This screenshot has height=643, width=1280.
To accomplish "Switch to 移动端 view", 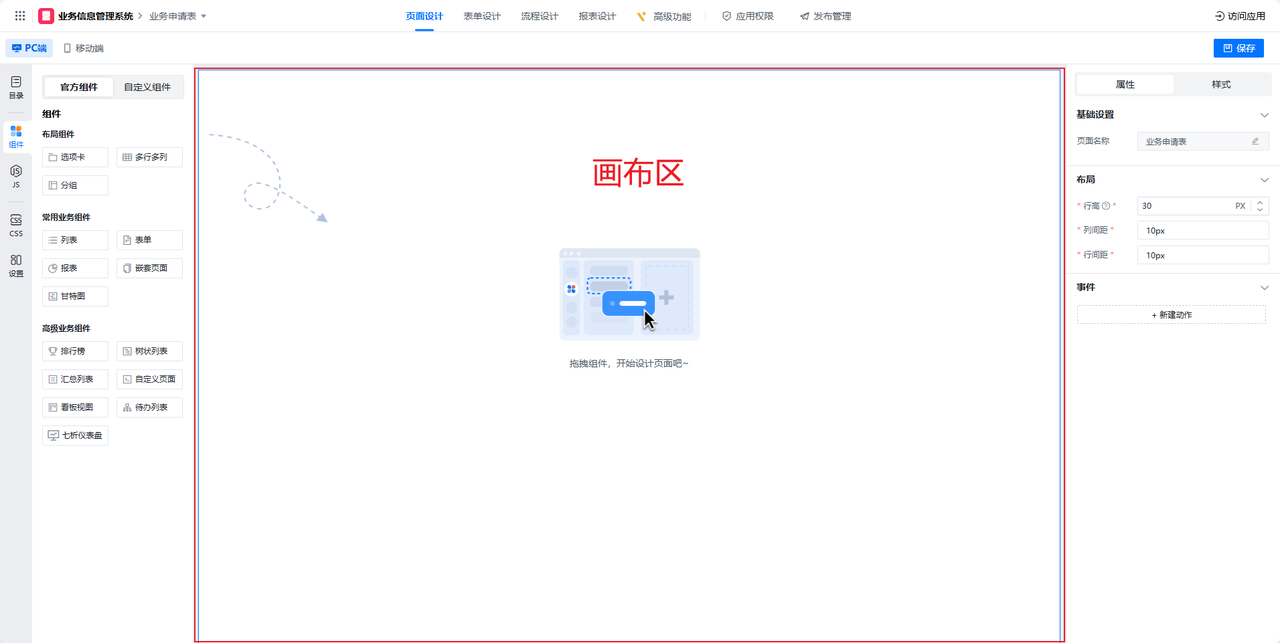I will [83, 48].
